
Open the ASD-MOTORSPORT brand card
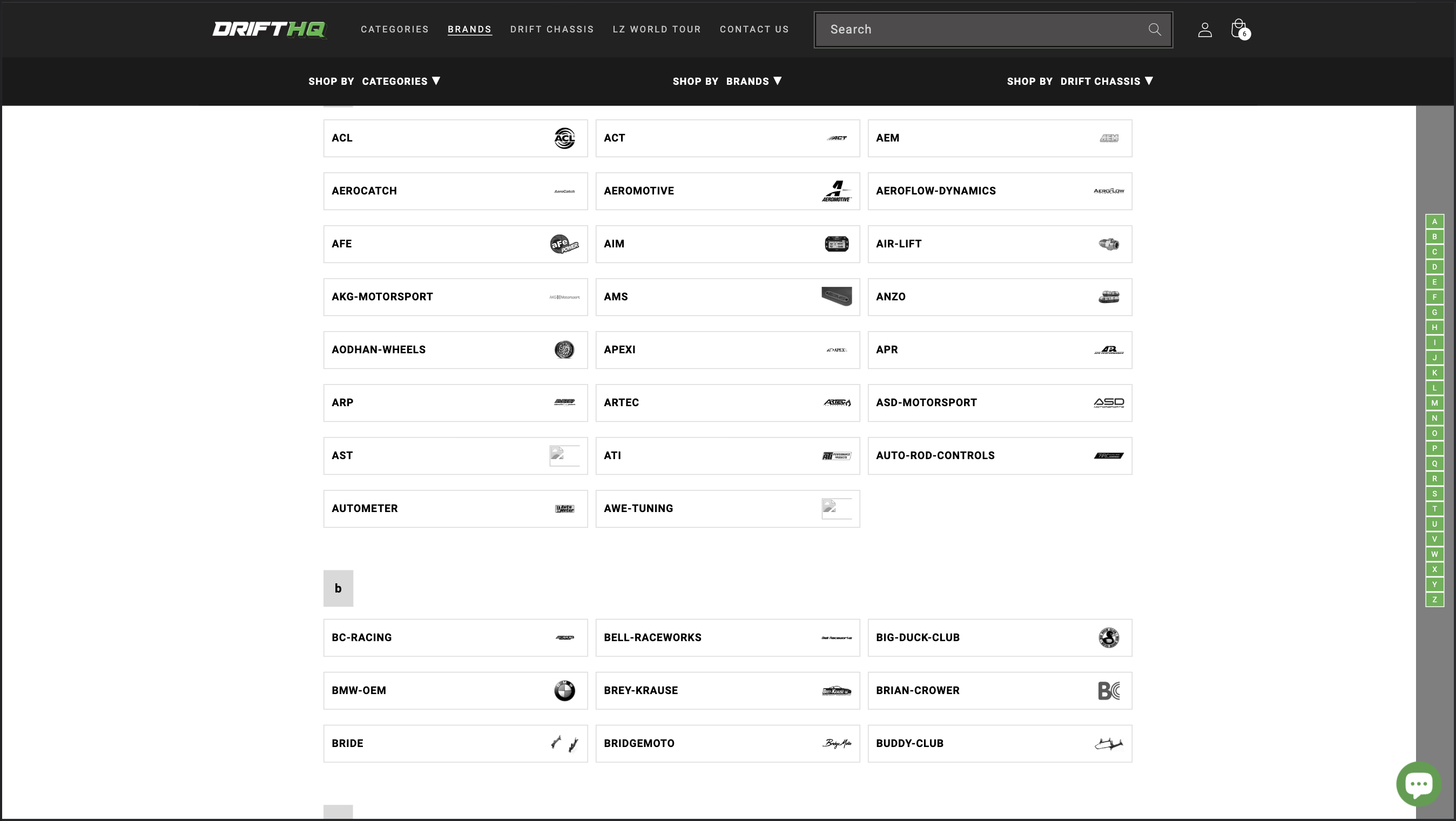(x=999, y=402)
